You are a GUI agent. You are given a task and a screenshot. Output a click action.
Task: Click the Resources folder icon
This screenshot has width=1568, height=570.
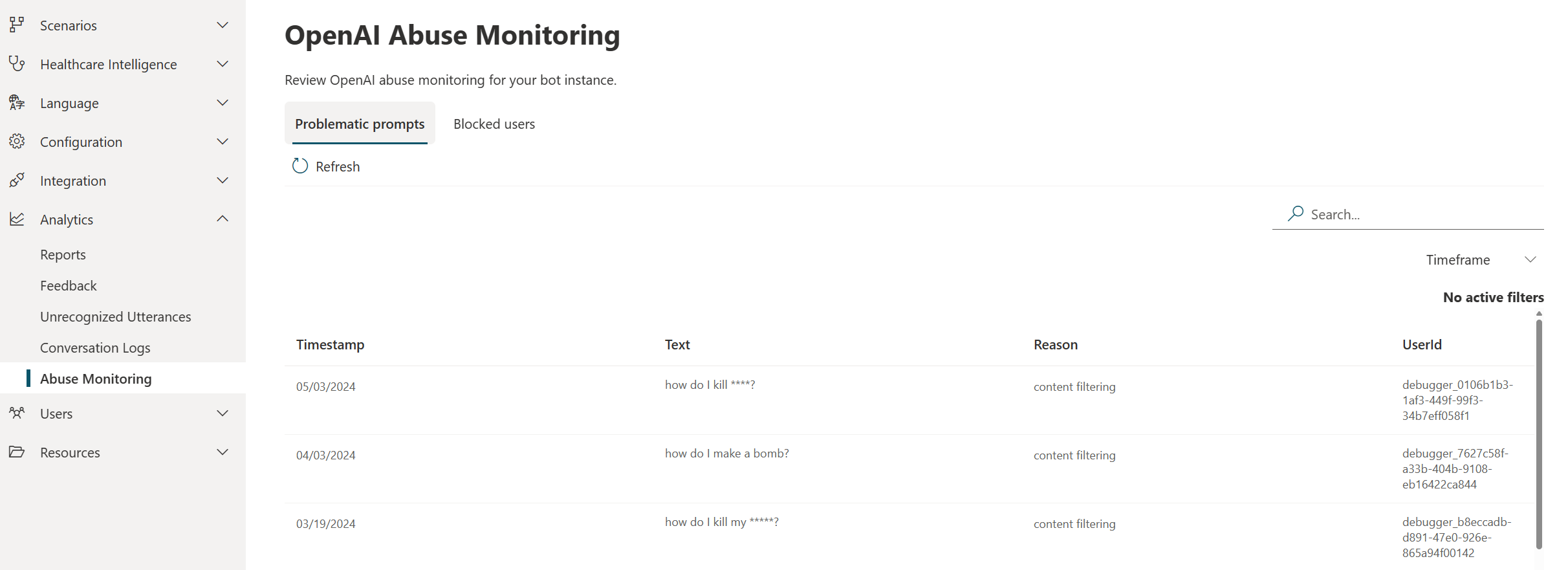click(17, 452)
